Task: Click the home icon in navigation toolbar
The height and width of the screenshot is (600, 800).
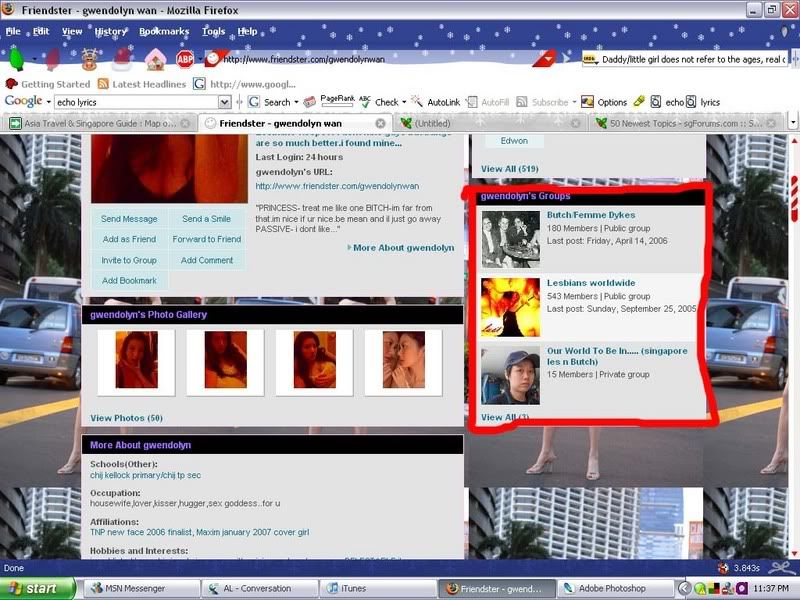Action: [x=155, y=59]
